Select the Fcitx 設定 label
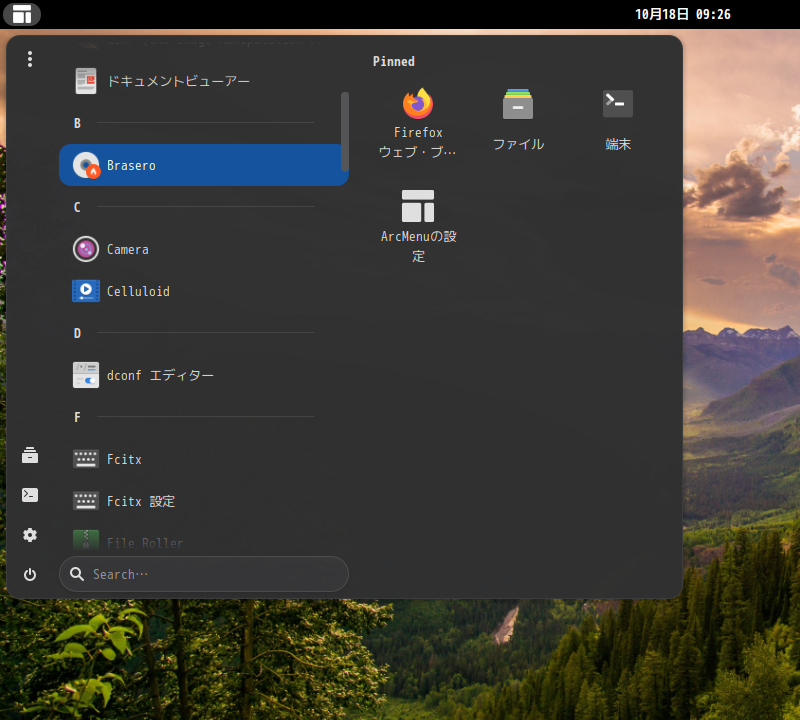Image resolution: width=800 pixels, height=720 pixels. tap(141, 501)
